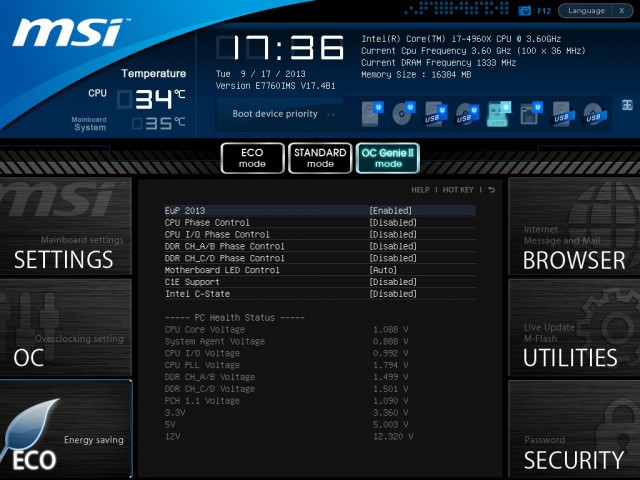Click the Version E7760IMS V17.4B1 text
The width and height of the screenshot is (640, 480).
276,86
